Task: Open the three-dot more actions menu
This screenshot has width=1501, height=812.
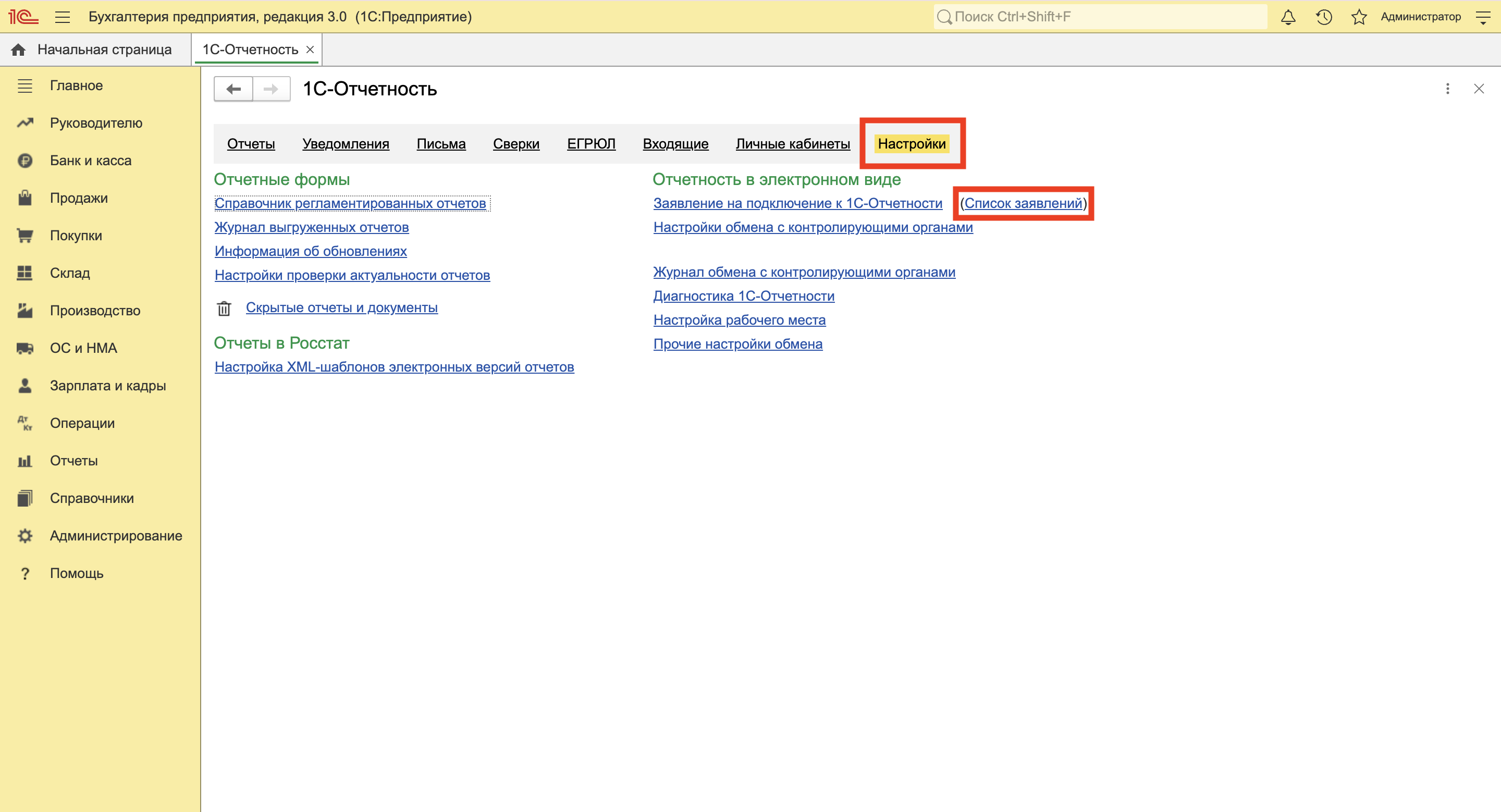Action: click(1447, 89)
